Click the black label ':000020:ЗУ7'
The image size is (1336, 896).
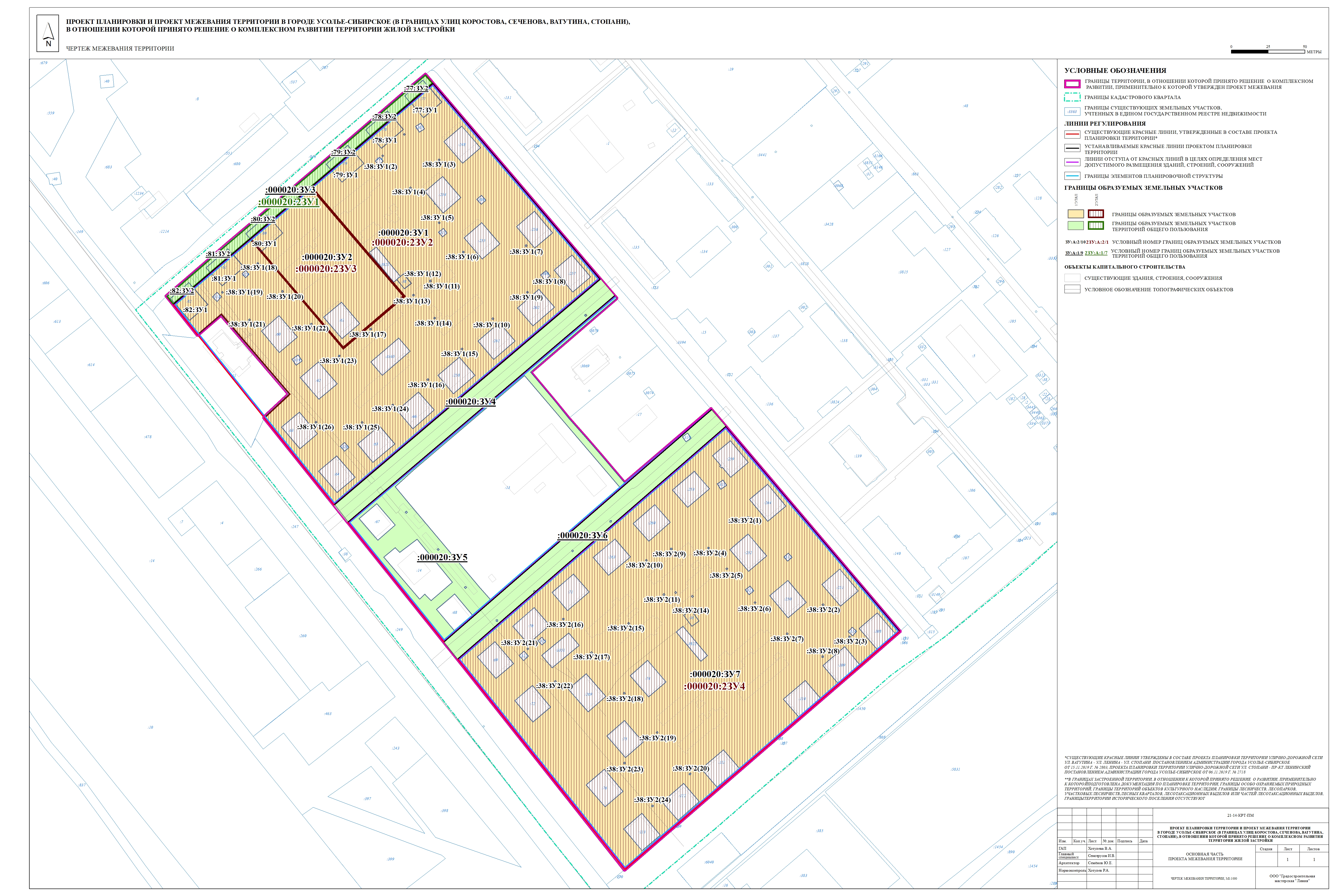coord(715,674)
